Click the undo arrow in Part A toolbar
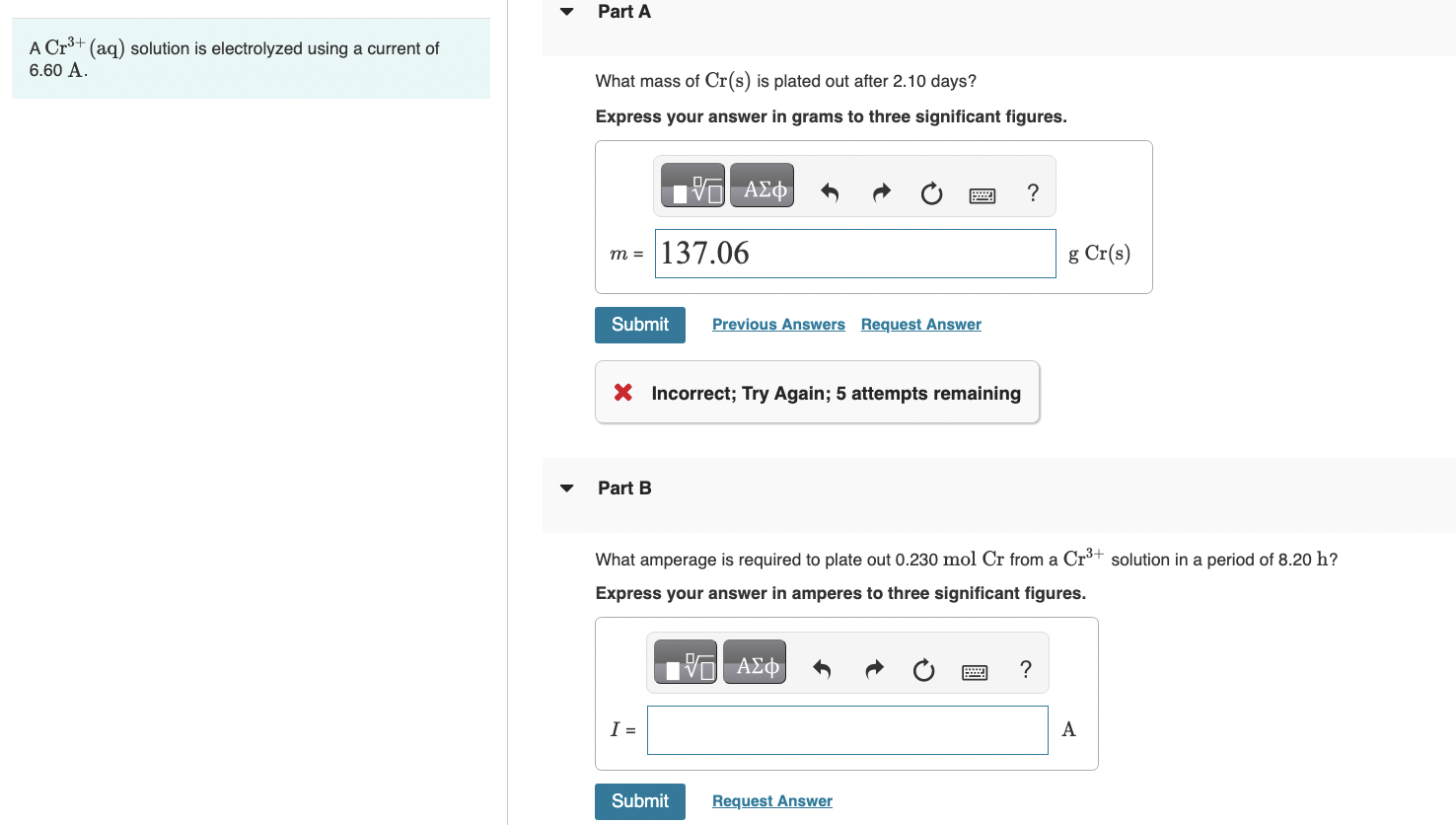This screenshot has height=825, width=1456. (x=830, y=192)
